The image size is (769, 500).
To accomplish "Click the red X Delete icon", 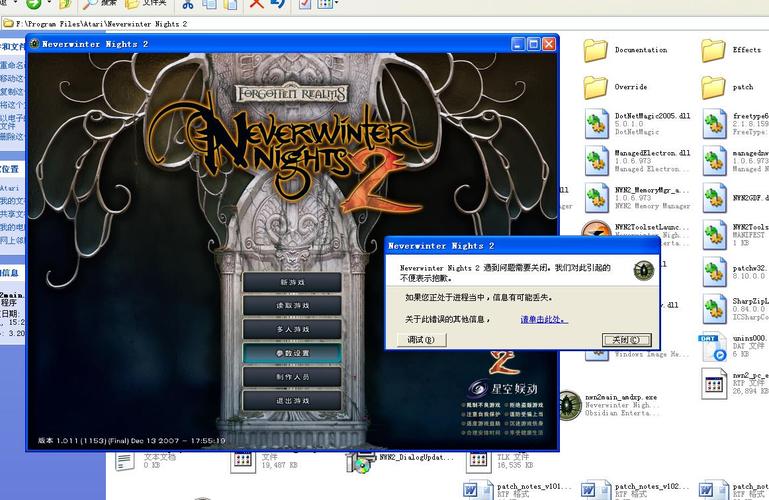I will click(x=256, y=4).
